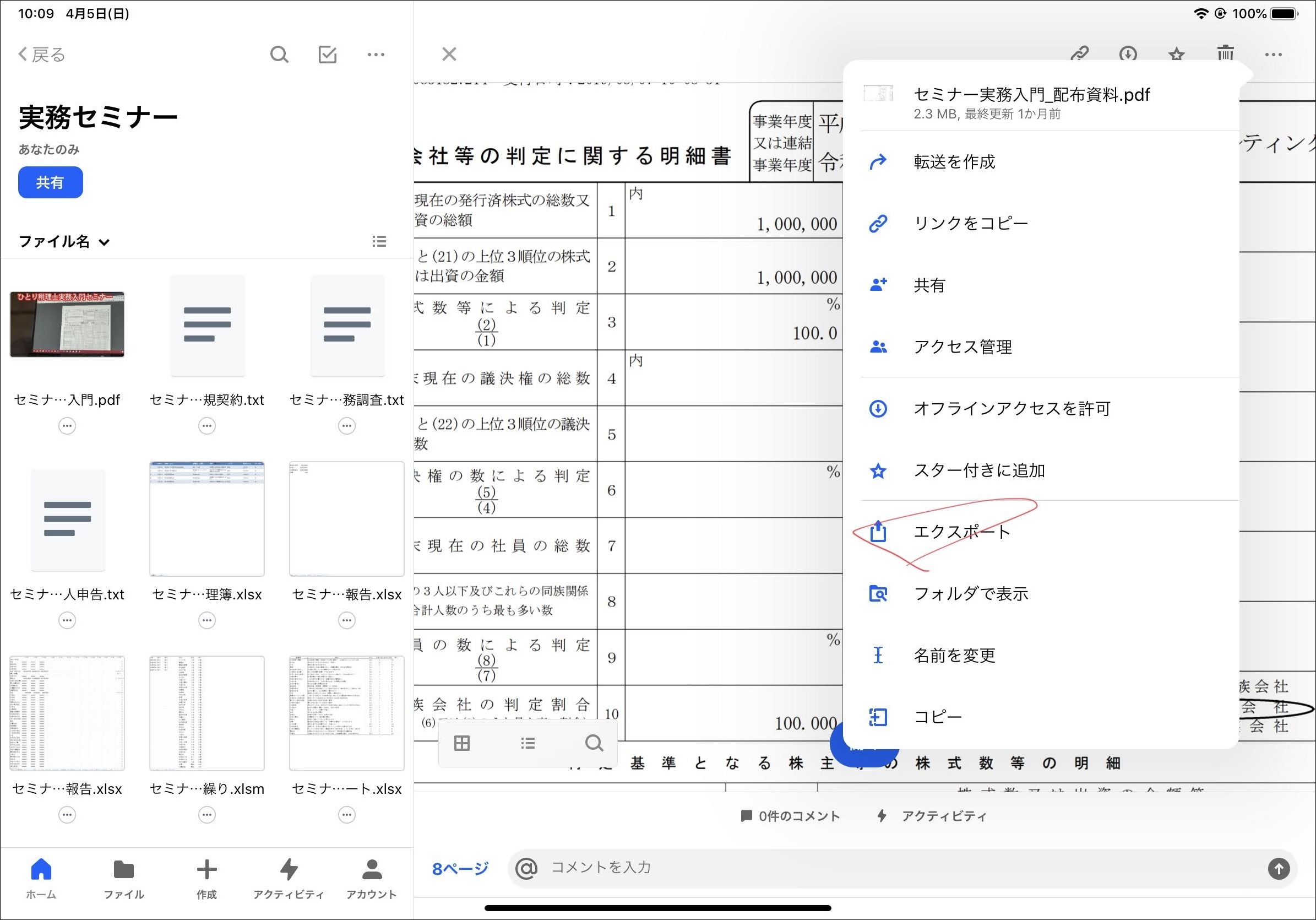The image size is (1316, 920).
Task: Open the セミナ…規契約.txt file
Action: [207, 325]
